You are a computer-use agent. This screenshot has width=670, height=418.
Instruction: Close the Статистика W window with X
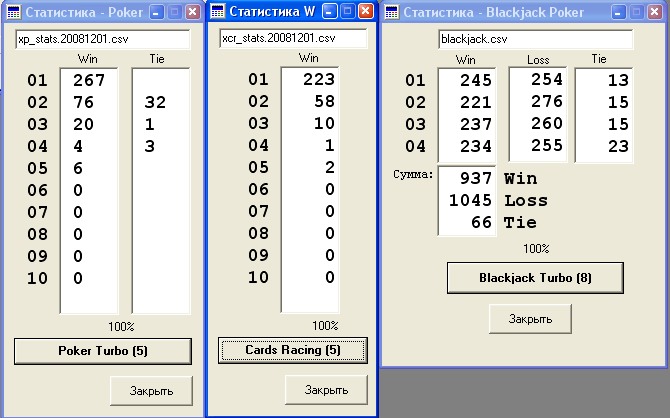click(x=364, y=12)
